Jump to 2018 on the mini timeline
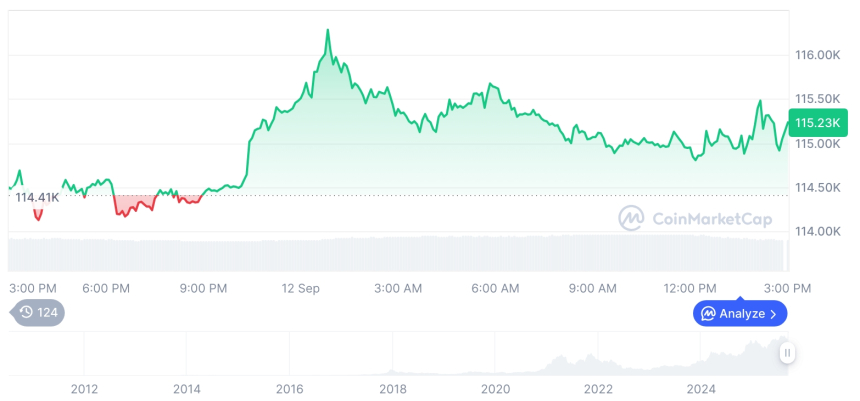 point(393,388)
